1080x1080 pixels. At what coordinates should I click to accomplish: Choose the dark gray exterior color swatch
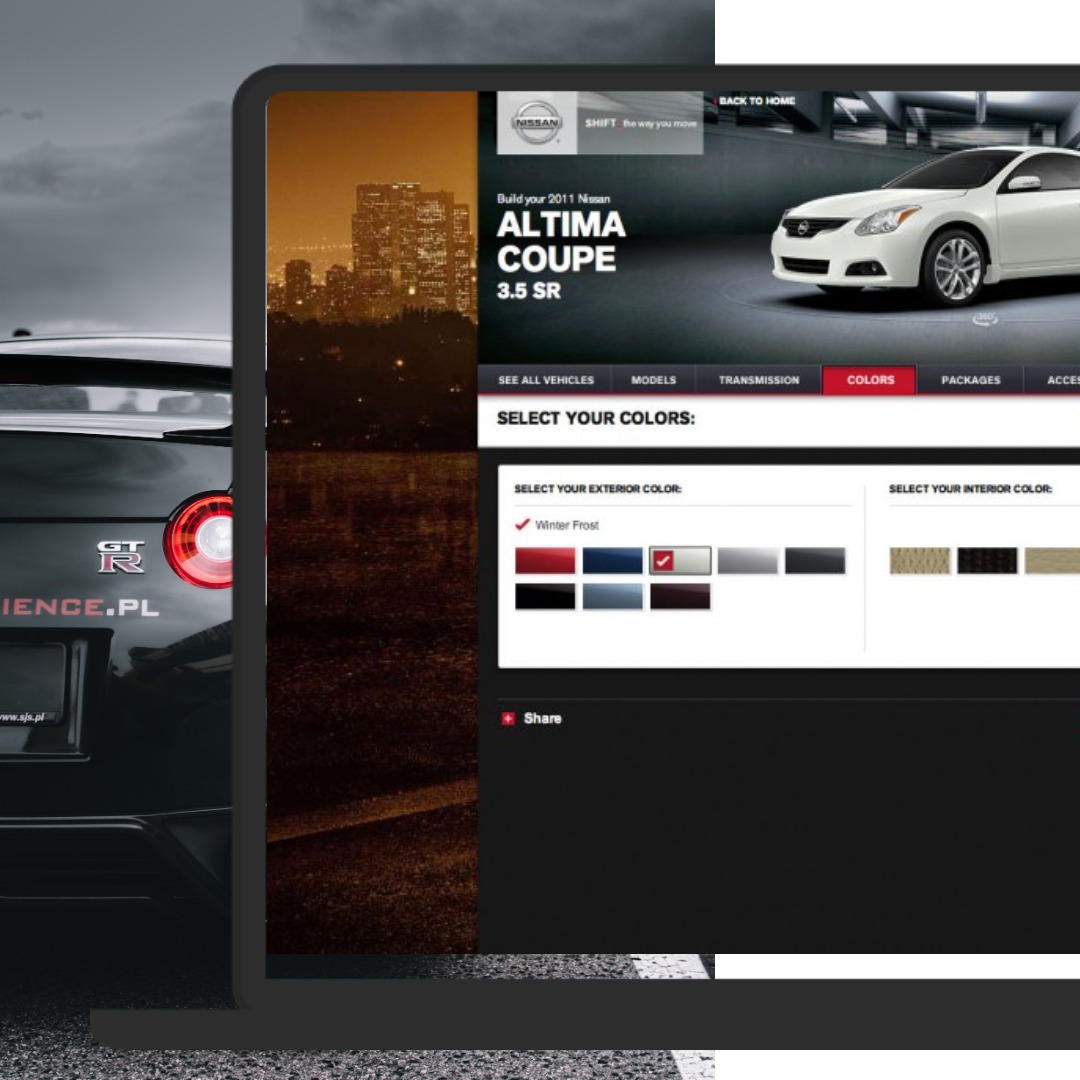pyautogui.click(x=815, y=561)
